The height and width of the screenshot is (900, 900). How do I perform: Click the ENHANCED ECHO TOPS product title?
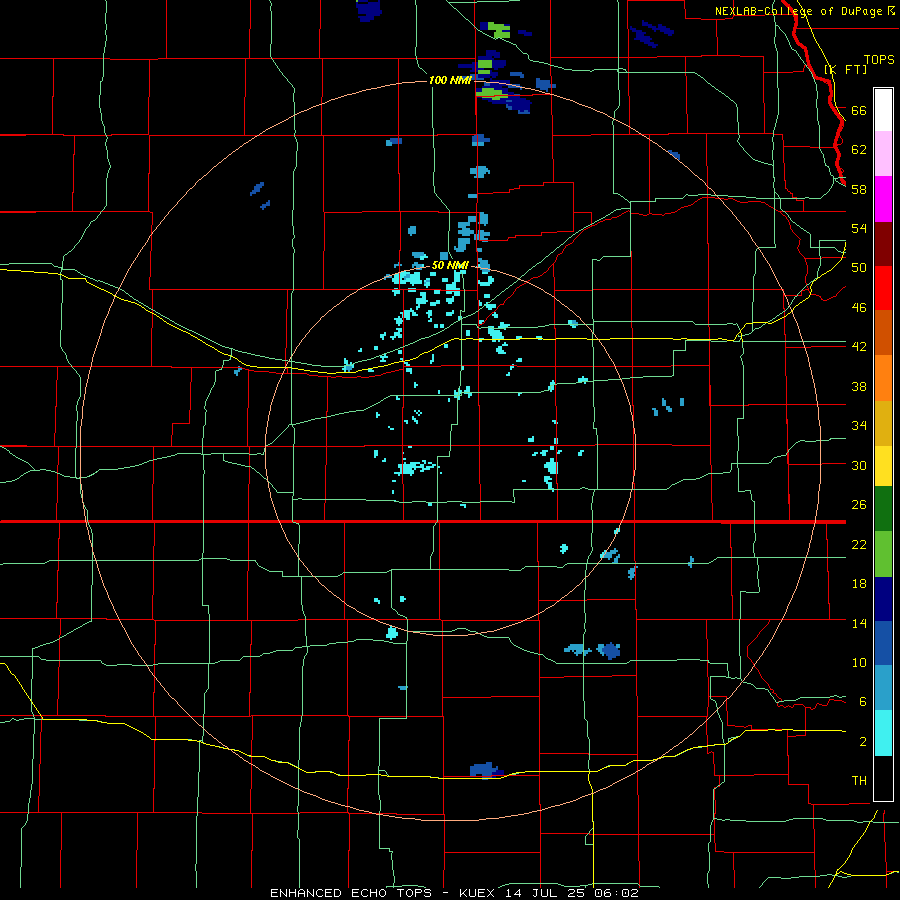pos(351,893)
